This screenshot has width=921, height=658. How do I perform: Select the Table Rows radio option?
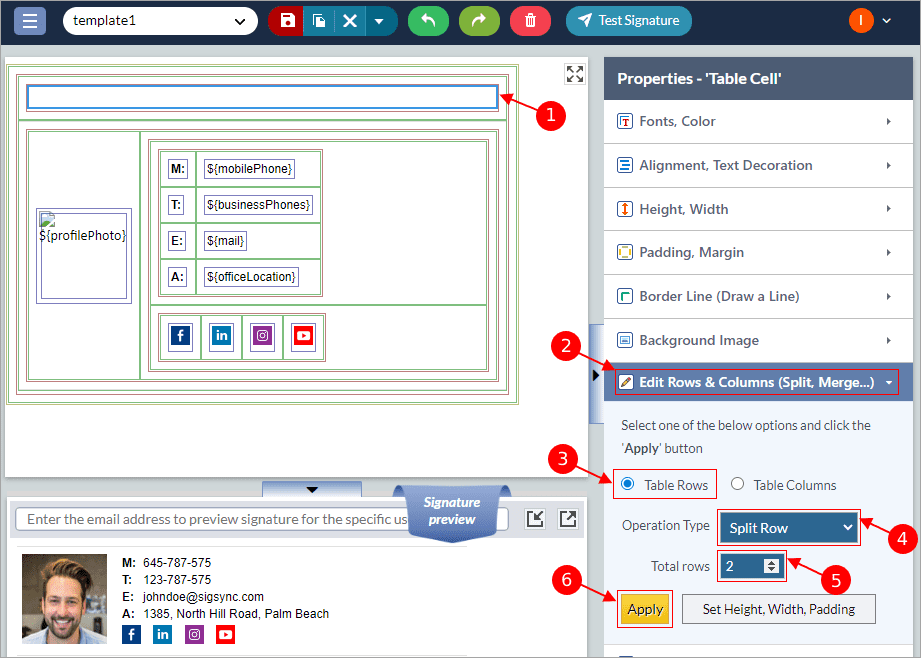pyautogui.click(x=628, y=485)
